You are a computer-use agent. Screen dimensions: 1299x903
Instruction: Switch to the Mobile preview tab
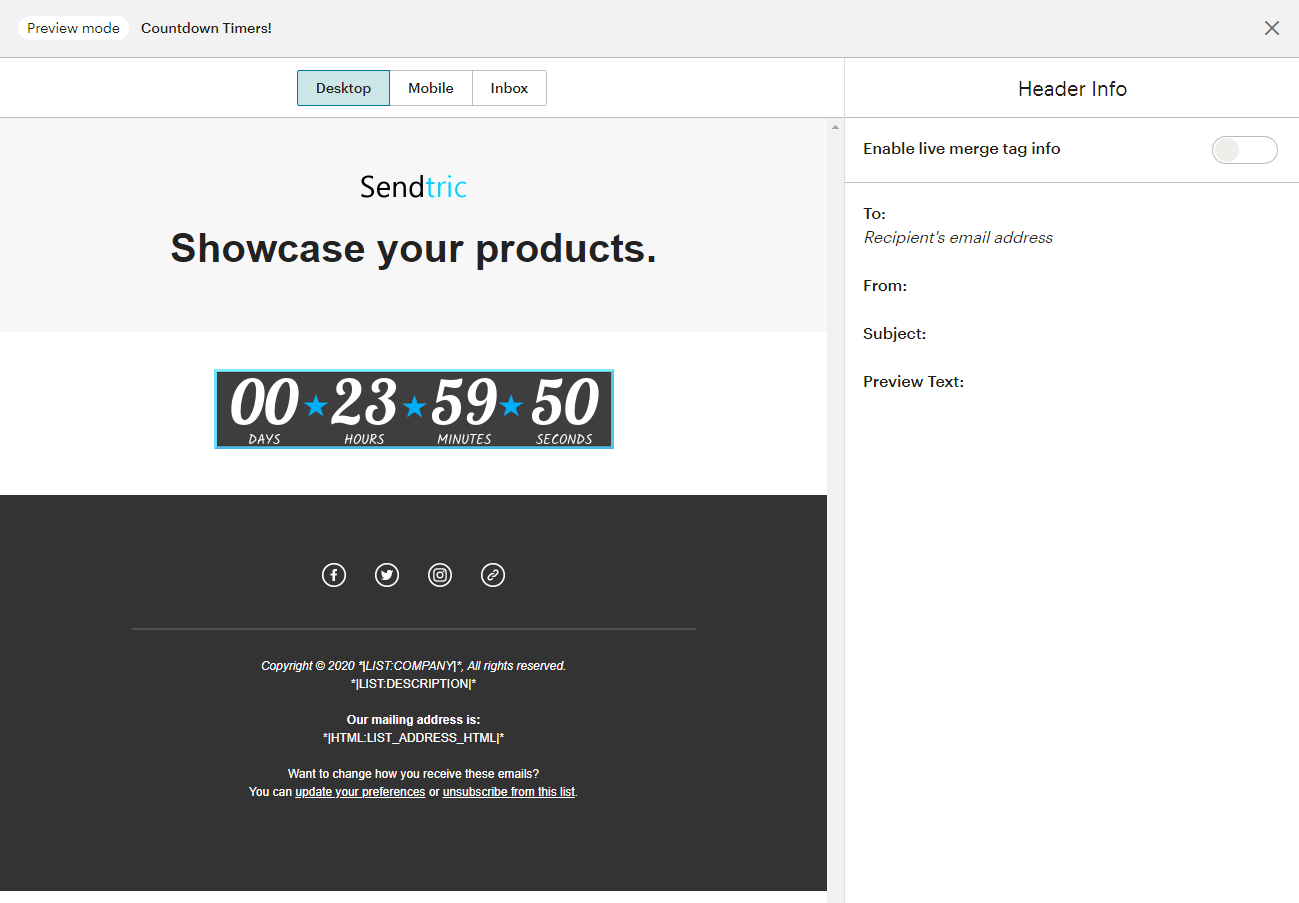431,88
